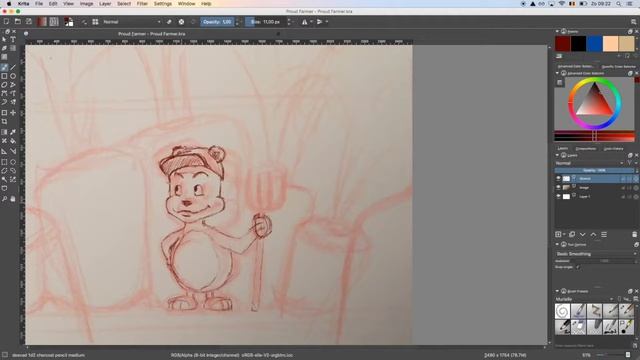Select the Measure tool
This screenshot has width=640, height=360.
pyautogui.click(x=13, y=151)
